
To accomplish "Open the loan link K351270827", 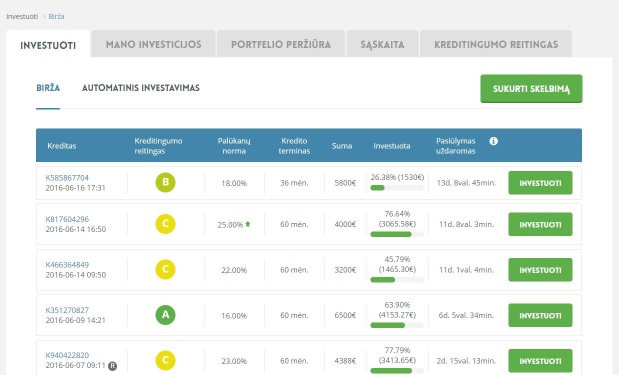I will (67, 310).
